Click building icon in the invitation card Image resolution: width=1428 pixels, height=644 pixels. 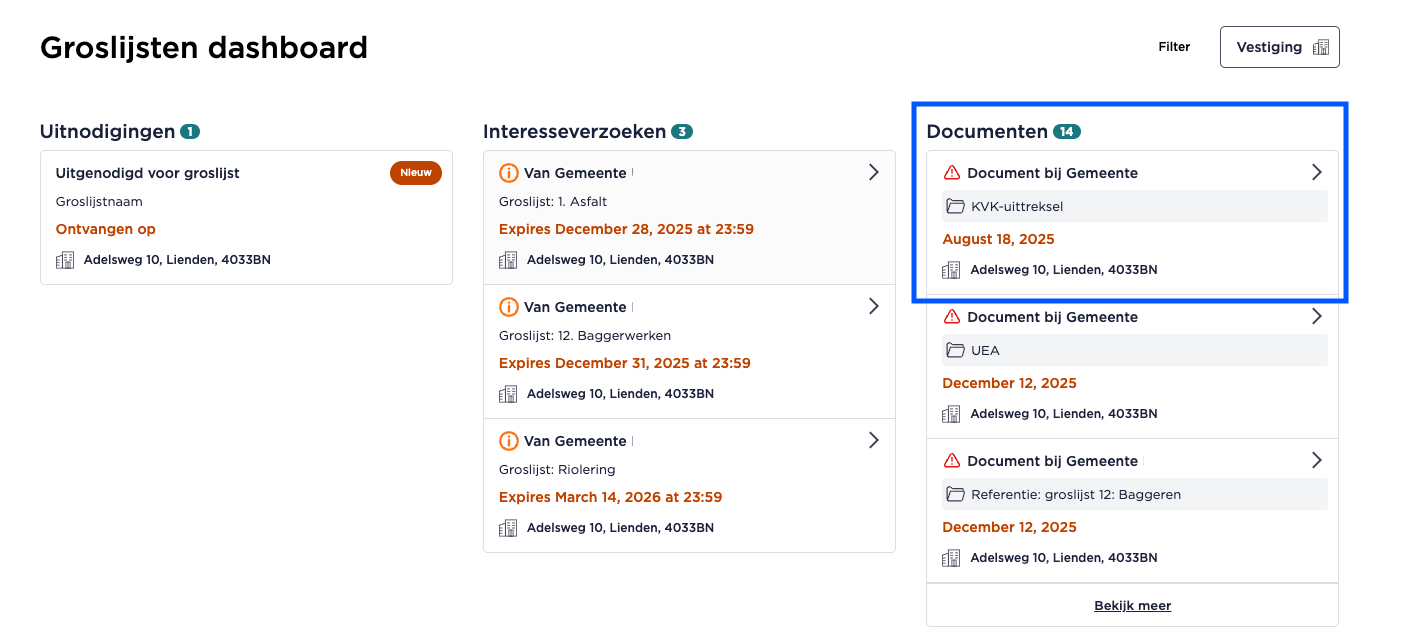(x=65, y=260)
